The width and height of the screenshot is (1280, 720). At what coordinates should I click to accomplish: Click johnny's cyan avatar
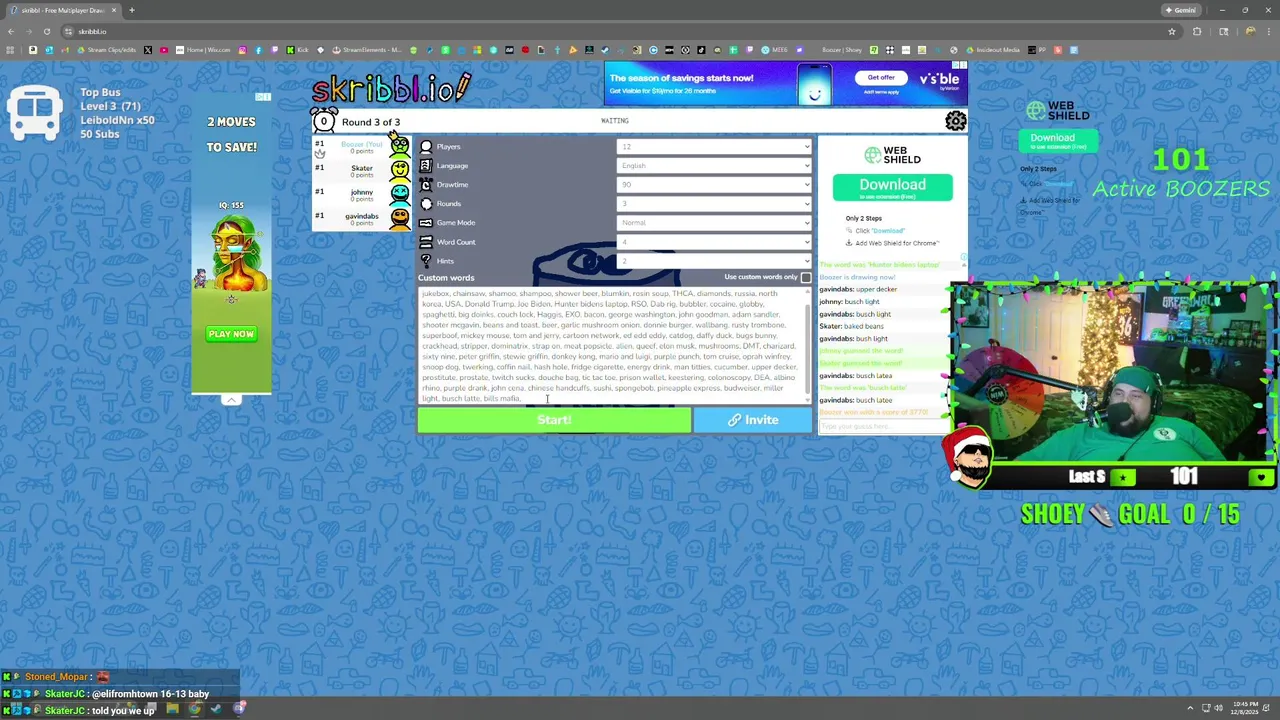point(399,193)
